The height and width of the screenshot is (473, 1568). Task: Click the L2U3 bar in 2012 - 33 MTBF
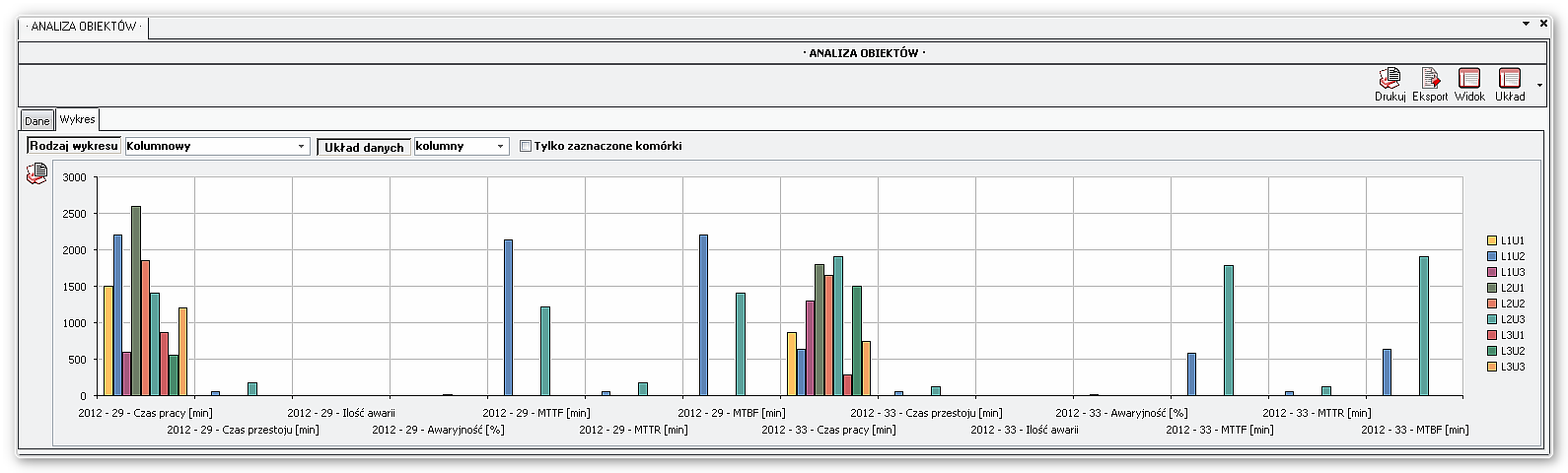(1424, 325)
